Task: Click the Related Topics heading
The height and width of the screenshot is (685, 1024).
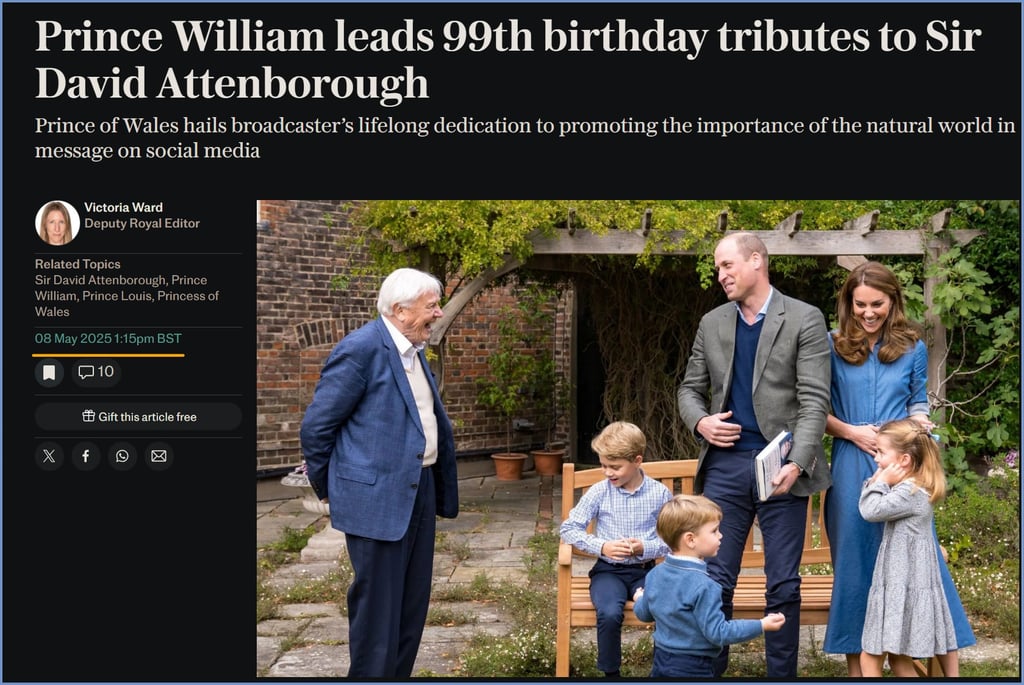Action: coord(78,264)
